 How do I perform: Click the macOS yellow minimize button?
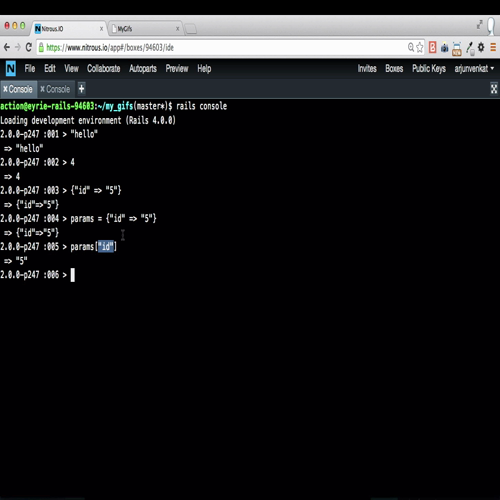[x=15, y=26]
